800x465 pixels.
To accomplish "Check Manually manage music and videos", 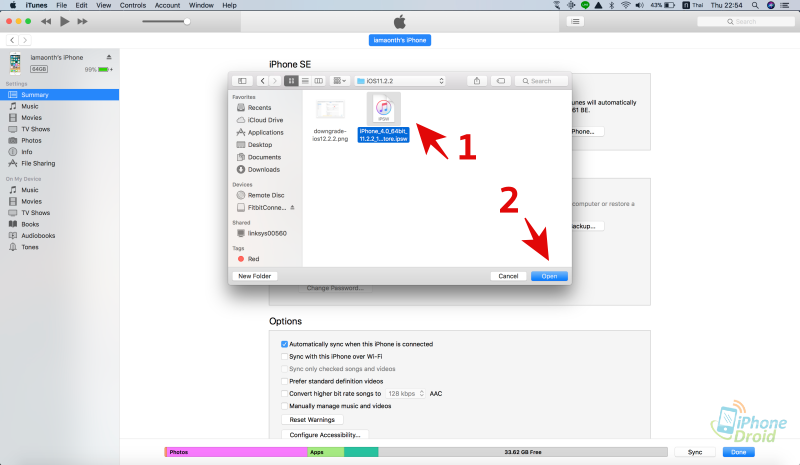I will pos(284,406).
